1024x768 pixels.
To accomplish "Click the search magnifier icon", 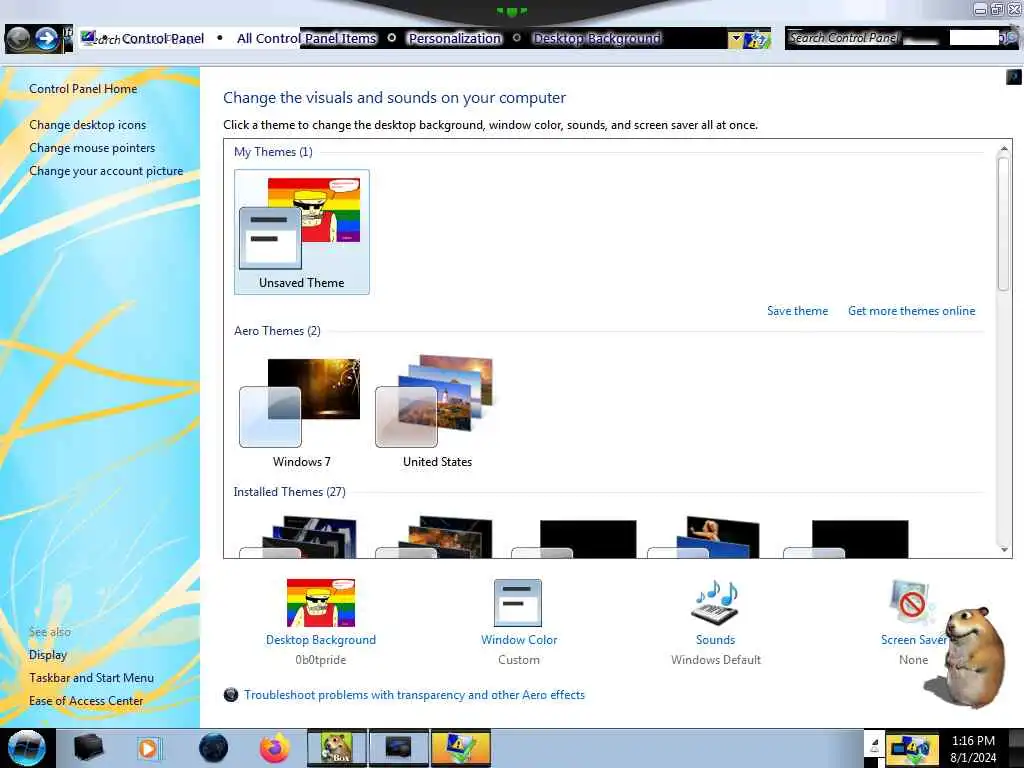I will tap(1011, 38).
